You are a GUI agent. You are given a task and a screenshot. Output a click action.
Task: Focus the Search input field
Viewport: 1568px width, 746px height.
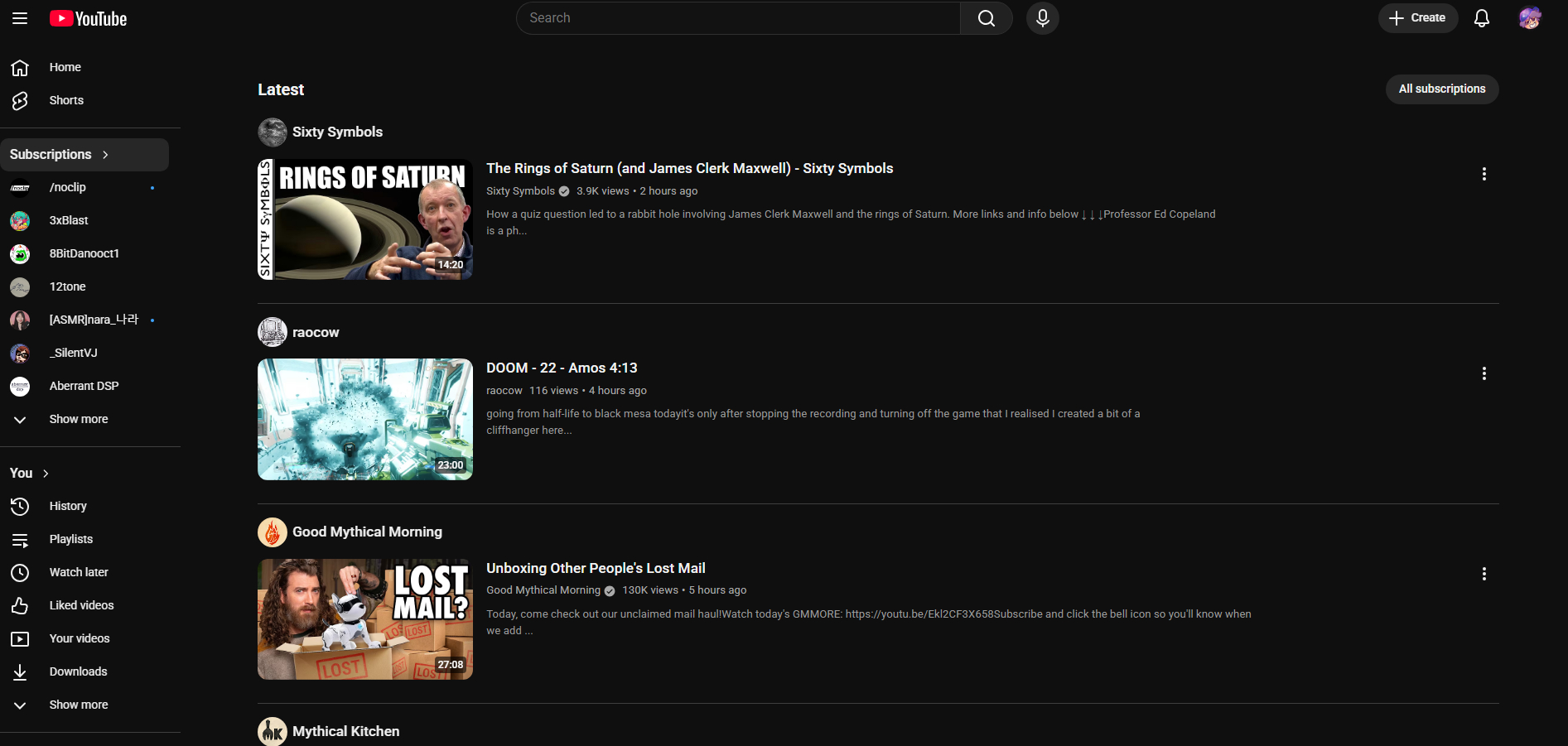pos(737,18)
